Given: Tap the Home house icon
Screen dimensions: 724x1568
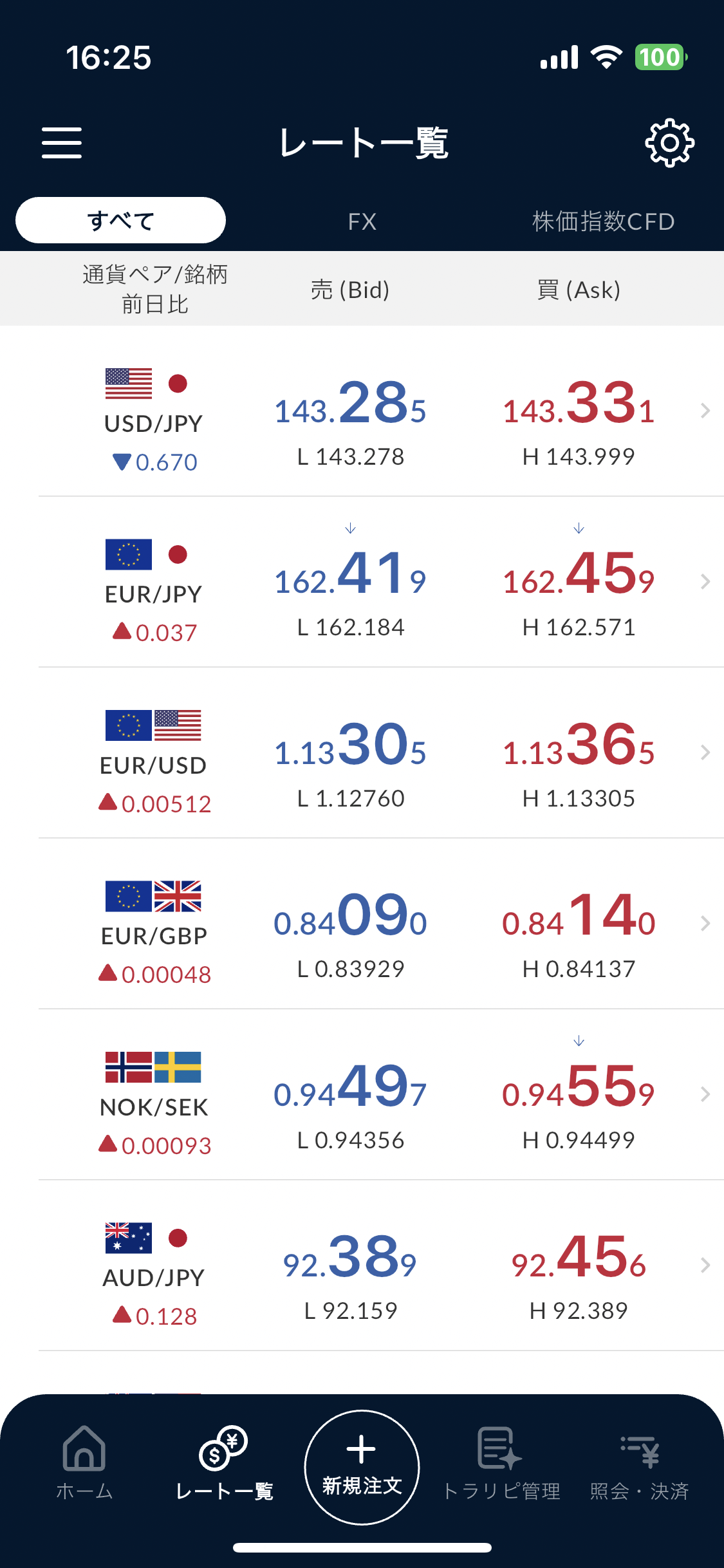Looking at the screenshot, I should 84,1448.
